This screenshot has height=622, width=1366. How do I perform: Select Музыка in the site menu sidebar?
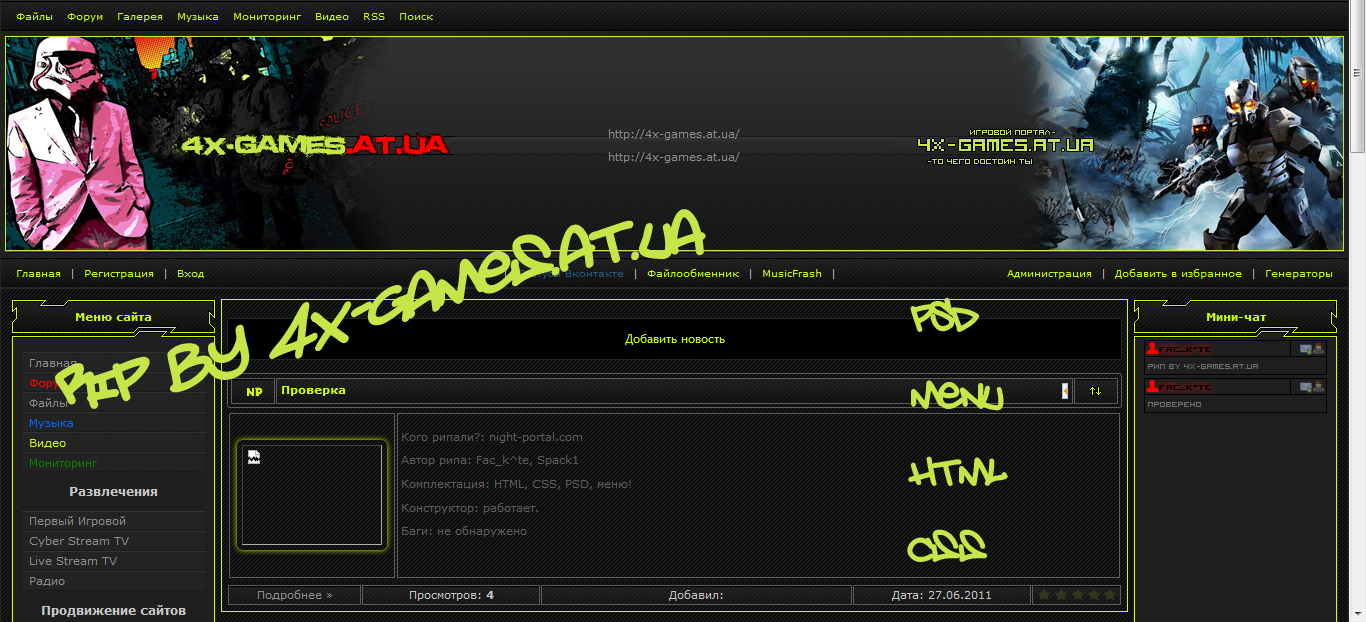(x=51, y=423)
